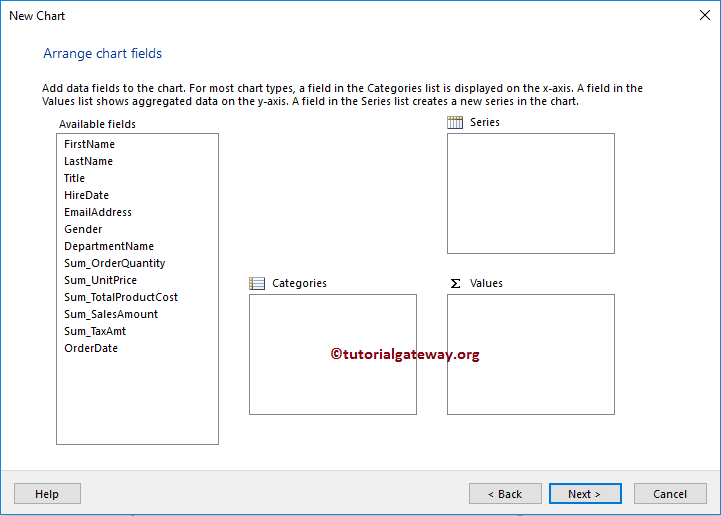This screenshot has height=516, width=721.
Task: Select the Sum_OrderQuantity field
Action: pyautogui.click(x=114, y=263)
